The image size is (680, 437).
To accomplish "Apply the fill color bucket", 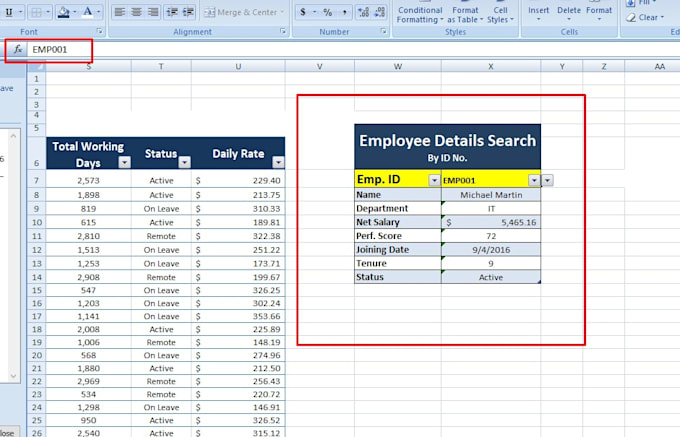I will (x=64, y=12).
